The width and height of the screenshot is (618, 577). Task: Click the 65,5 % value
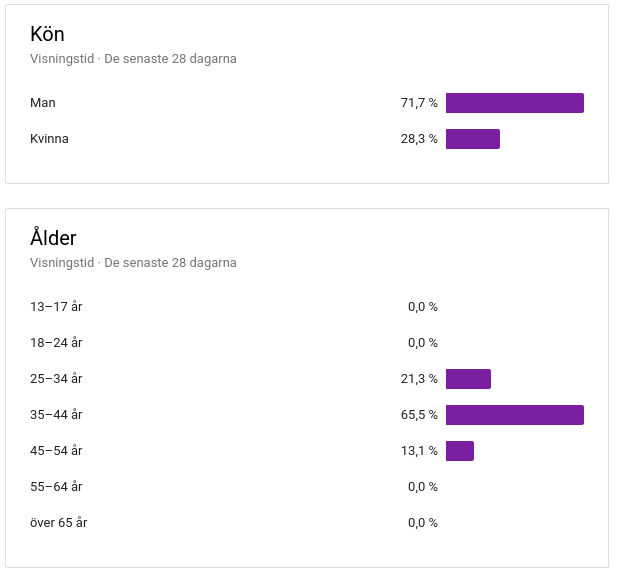pos(419,415)
